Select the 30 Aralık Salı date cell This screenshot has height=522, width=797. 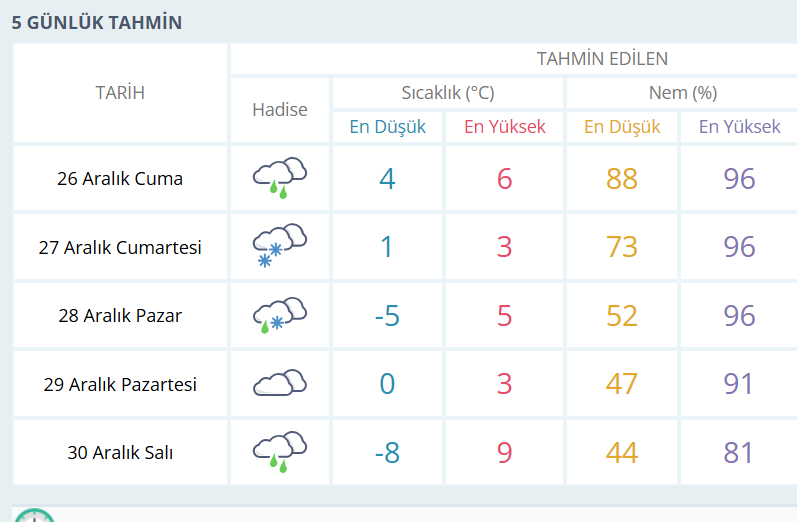tap(120, 452)
